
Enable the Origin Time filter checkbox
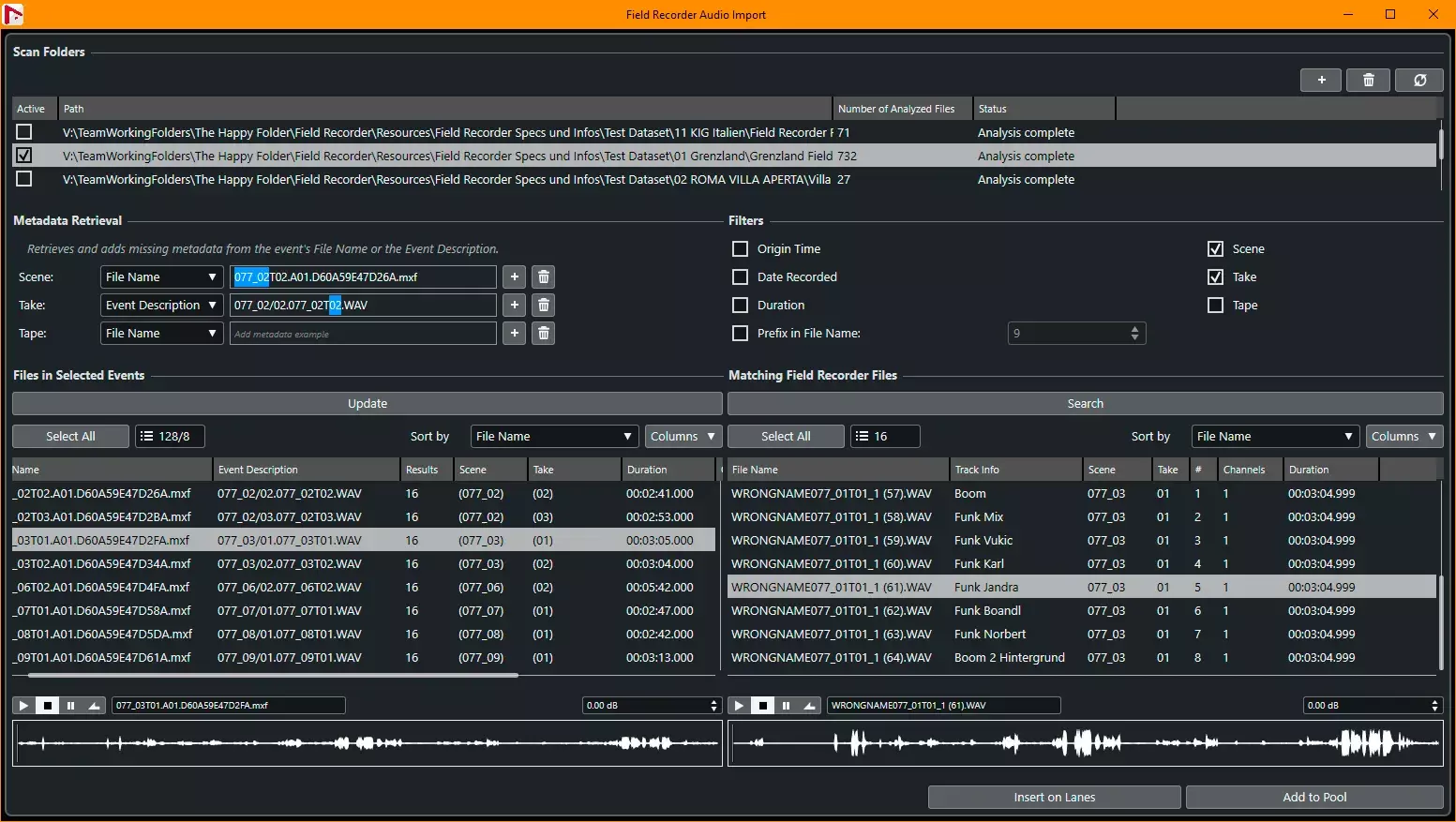coord(740,249)
